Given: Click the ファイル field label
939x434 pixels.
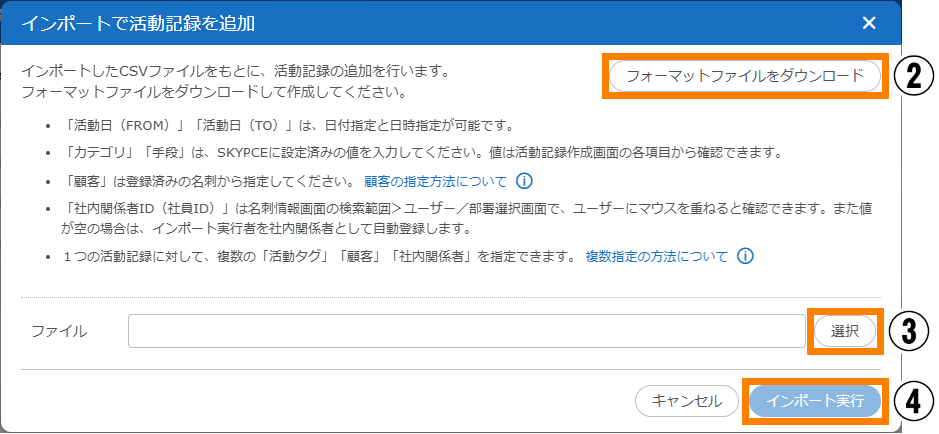Looking at the screenshot, I should 59,331.
